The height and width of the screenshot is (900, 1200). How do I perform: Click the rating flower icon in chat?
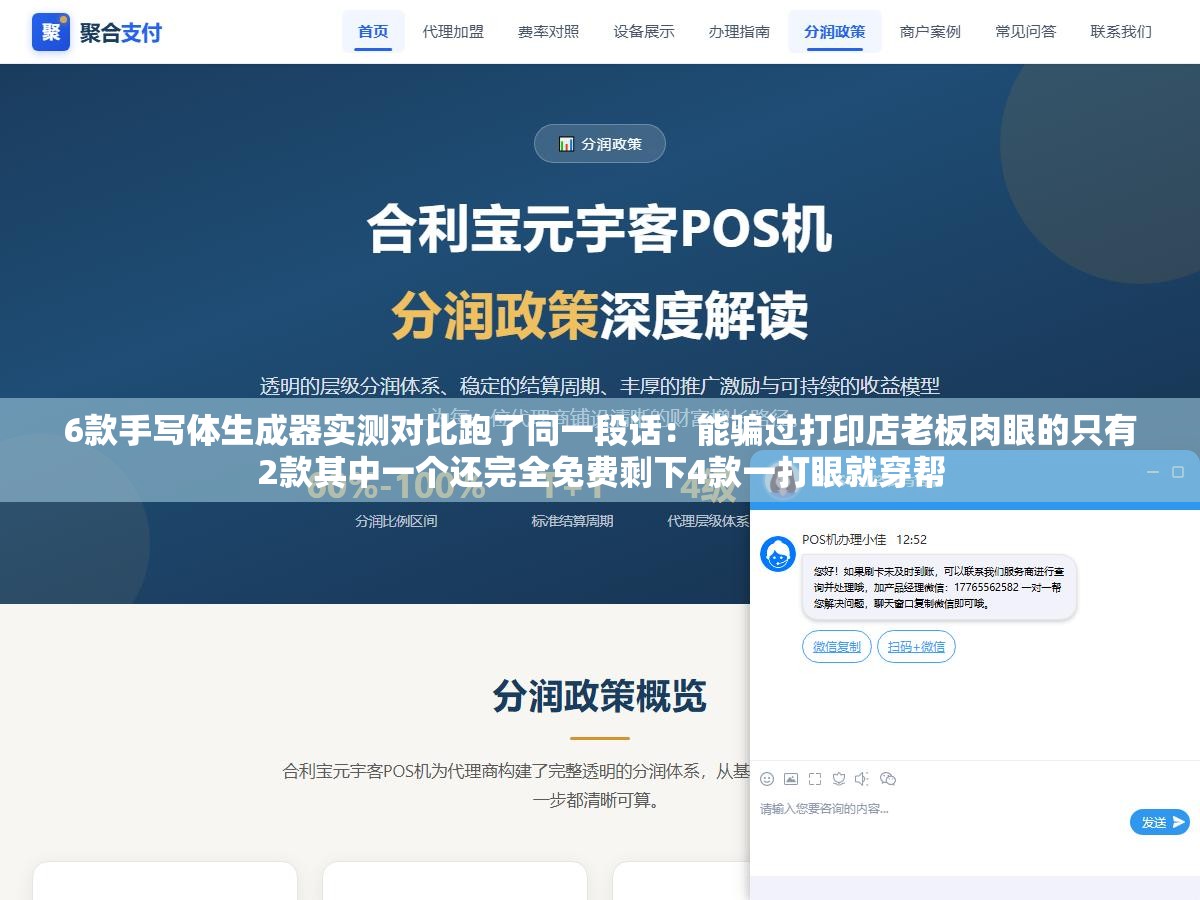(x=839, y=779)
